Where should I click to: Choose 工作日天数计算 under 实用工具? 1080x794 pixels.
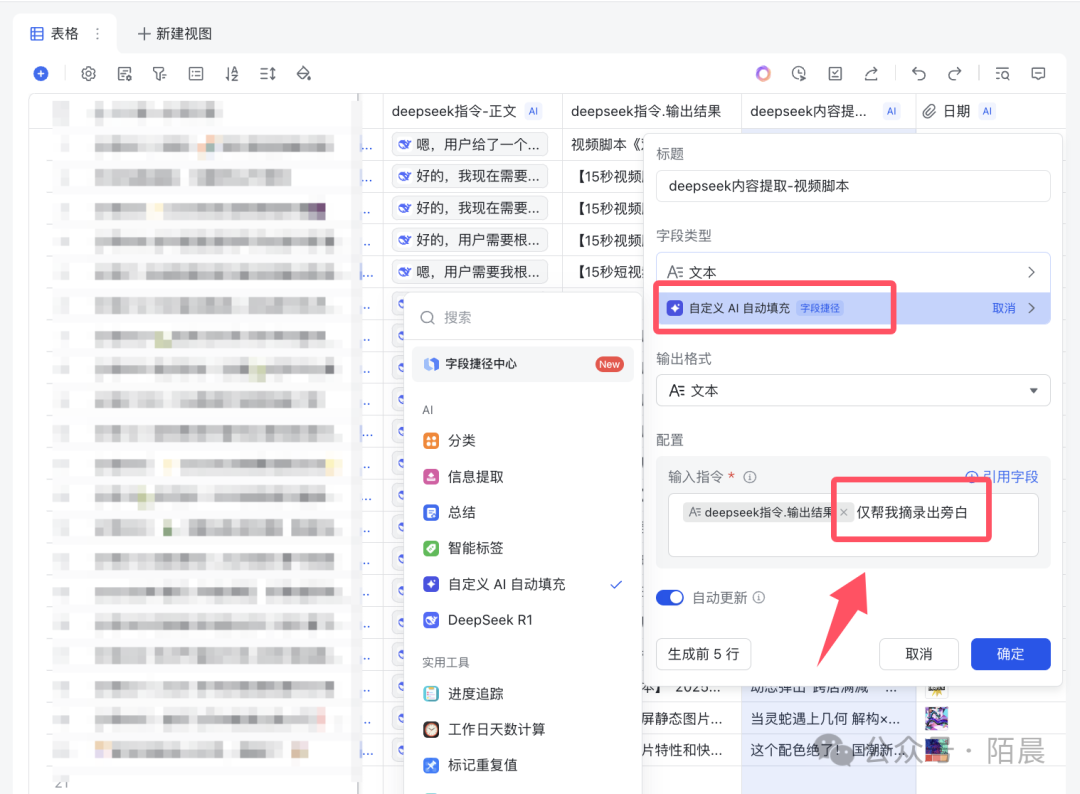click(523, 729)
